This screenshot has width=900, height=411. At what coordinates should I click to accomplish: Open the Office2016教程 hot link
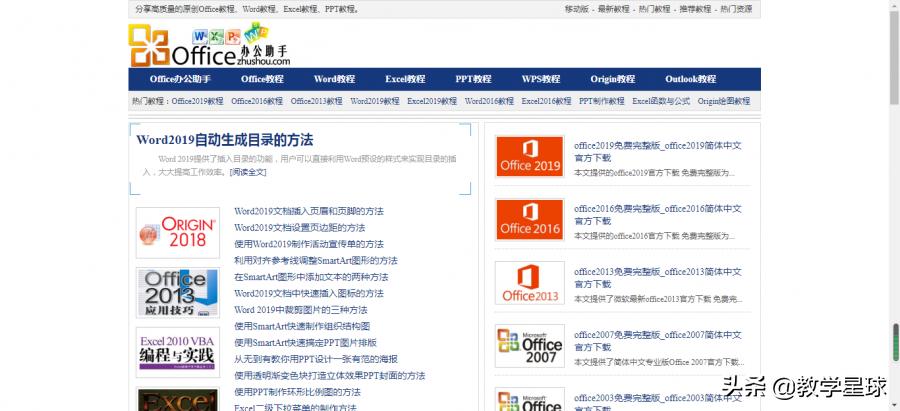tap(257, 101)
